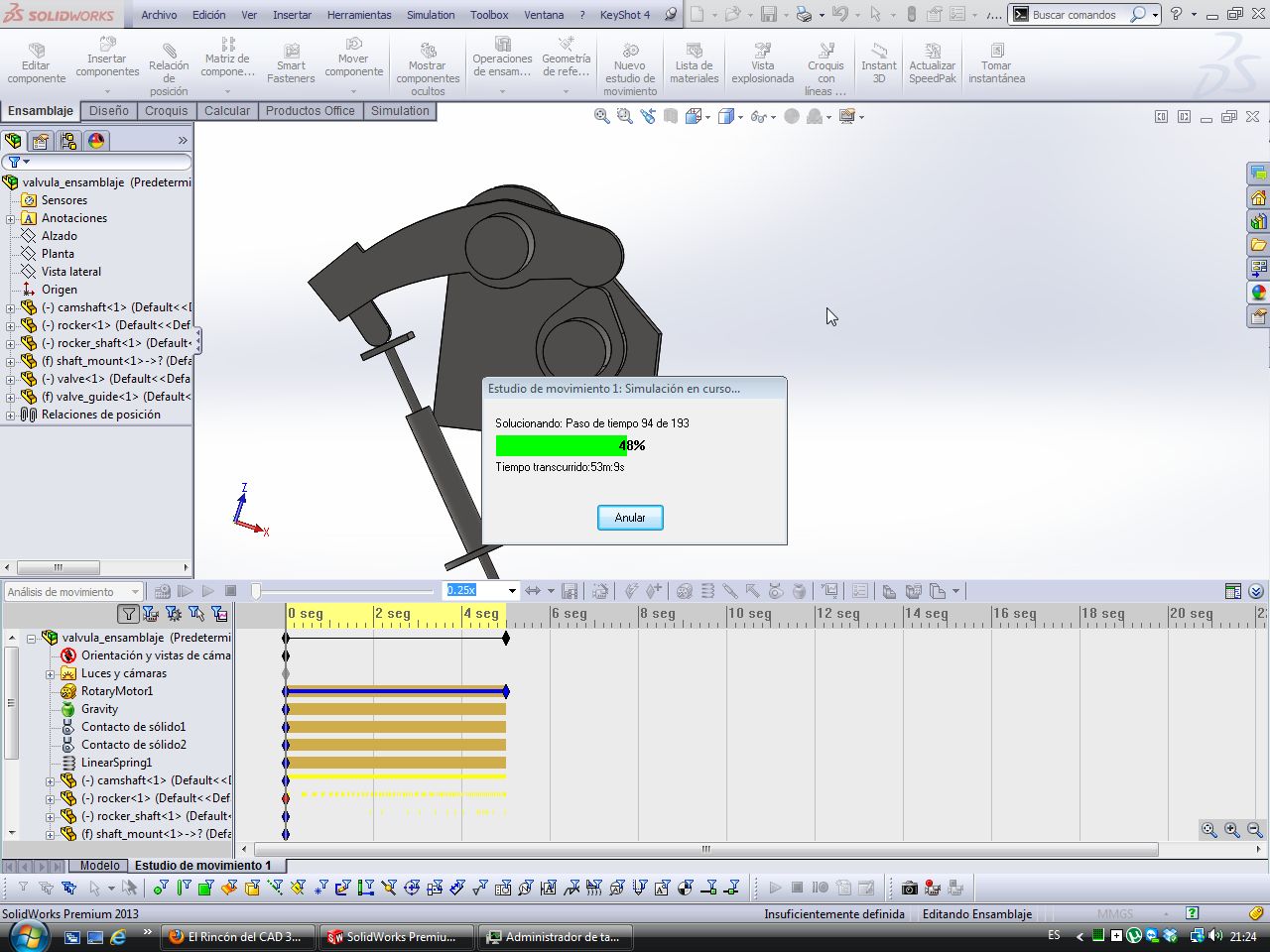Collapse Motion Manager with double-chevron button
Viewport: 1270px width, 952px height.
pyautogui.click(x=1256, y=591)
